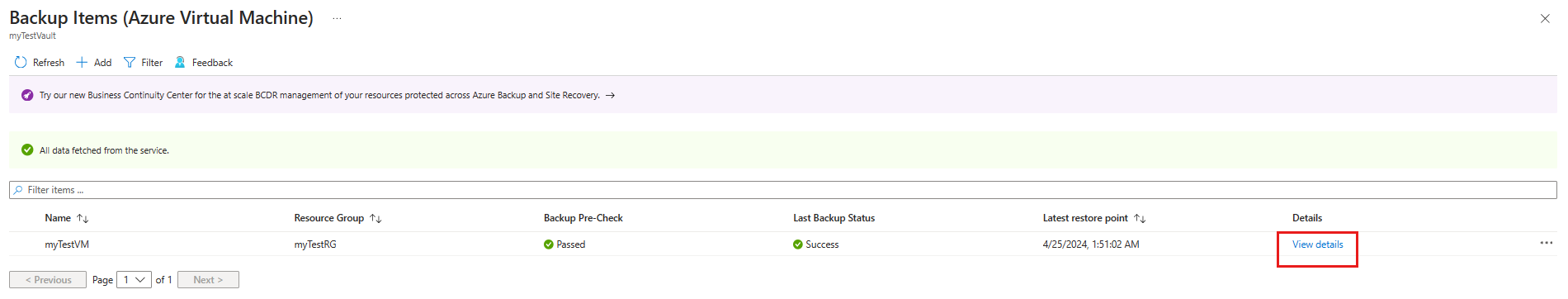Click View details link for myTestVM
Screen dimensions: 1568x299
tap(1317, 244)
